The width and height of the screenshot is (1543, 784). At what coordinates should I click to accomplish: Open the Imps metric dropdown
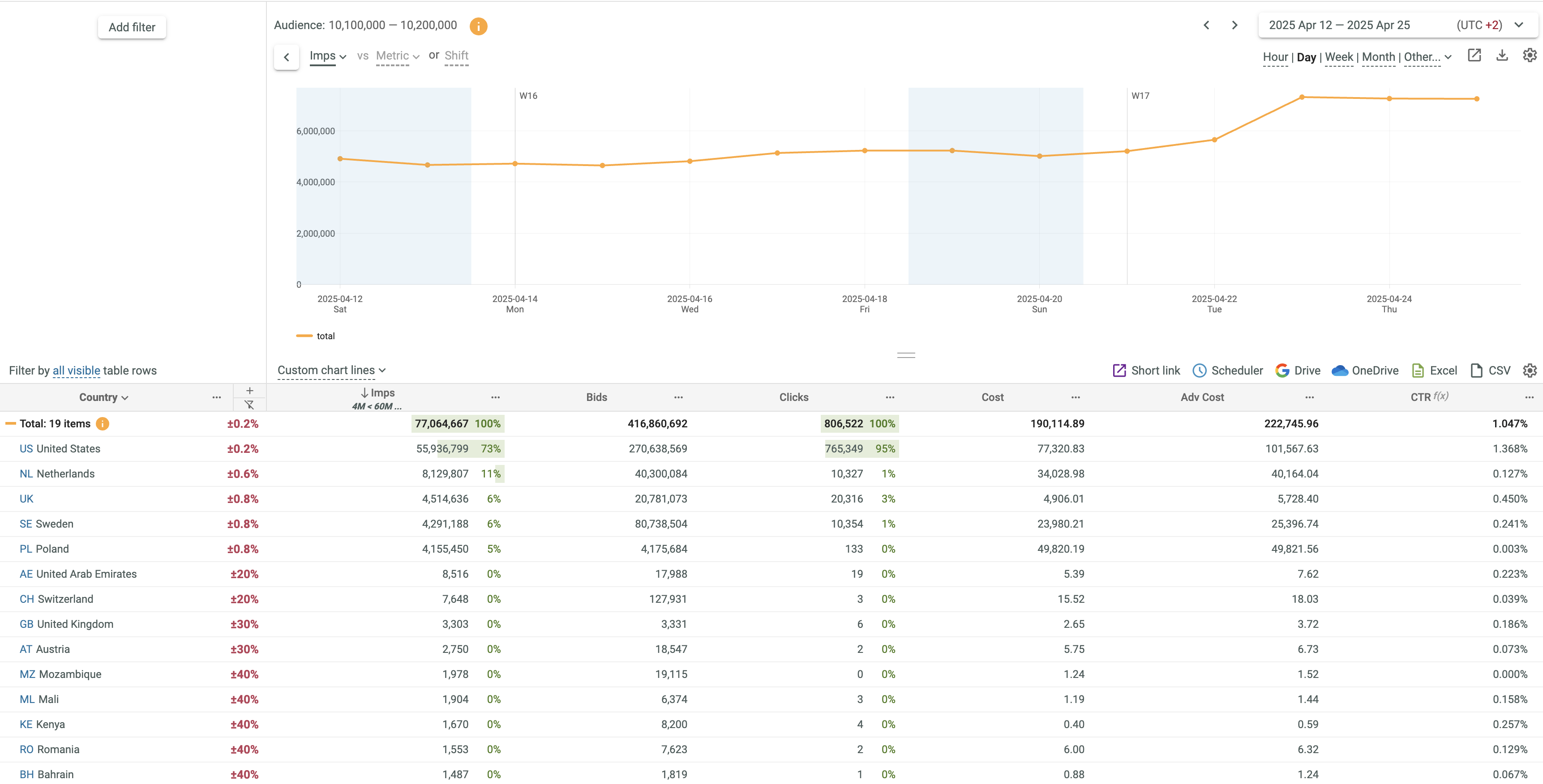328,56
